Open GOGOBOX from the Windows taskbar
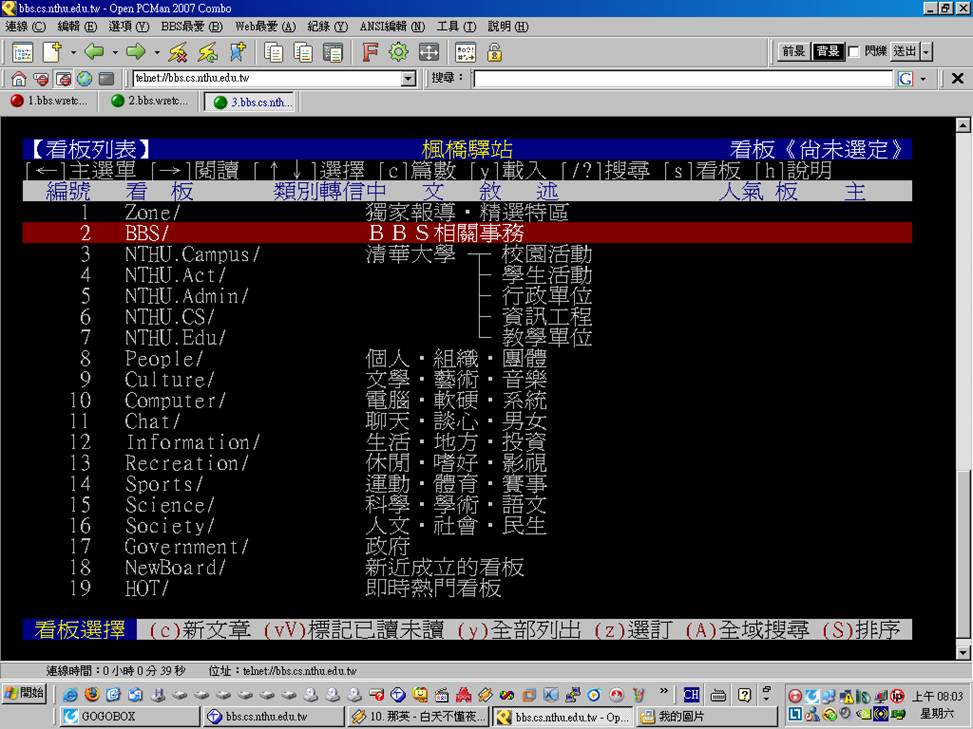 tap(130, 716)
